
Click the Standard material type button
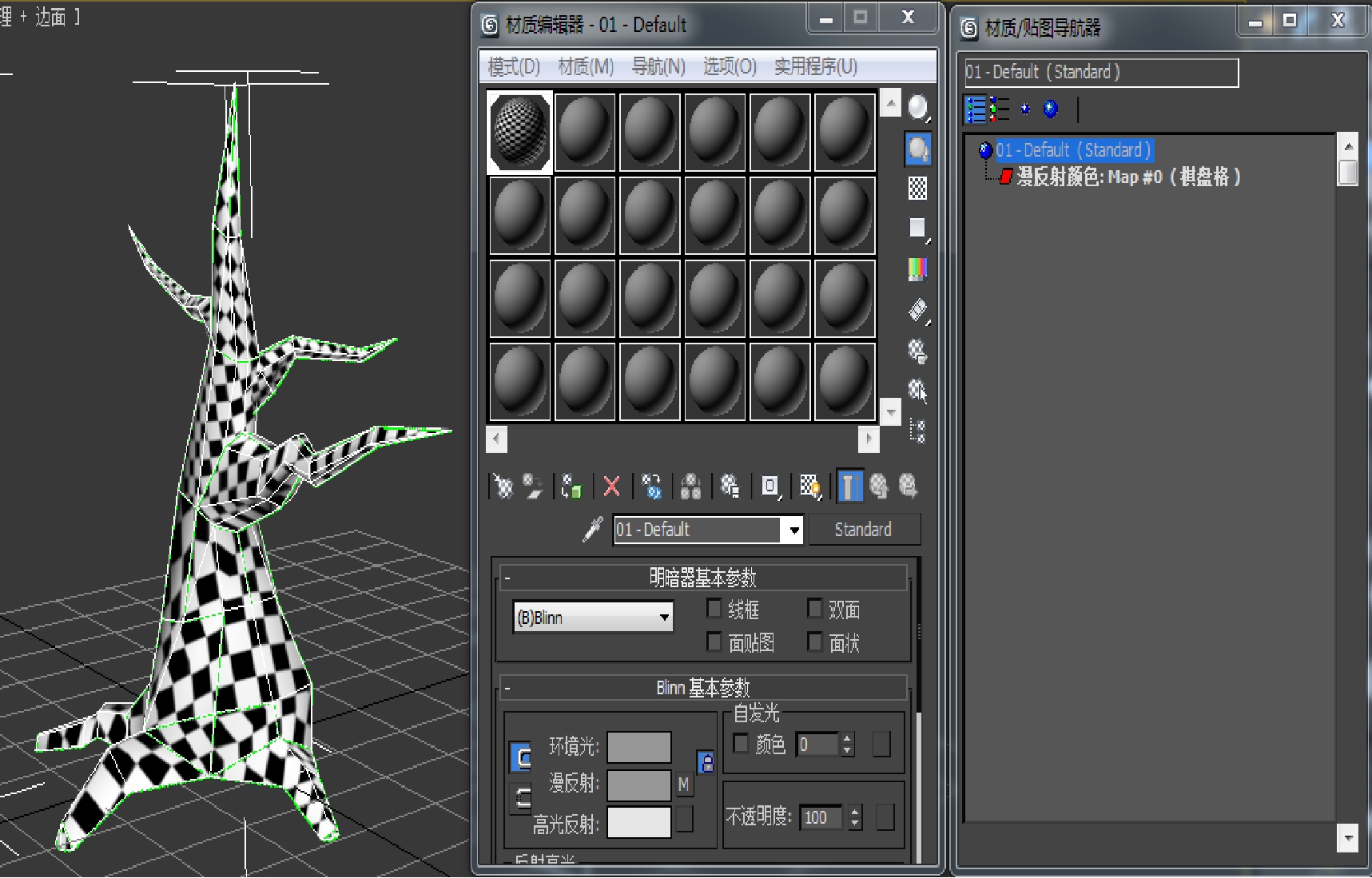point(864,530)
